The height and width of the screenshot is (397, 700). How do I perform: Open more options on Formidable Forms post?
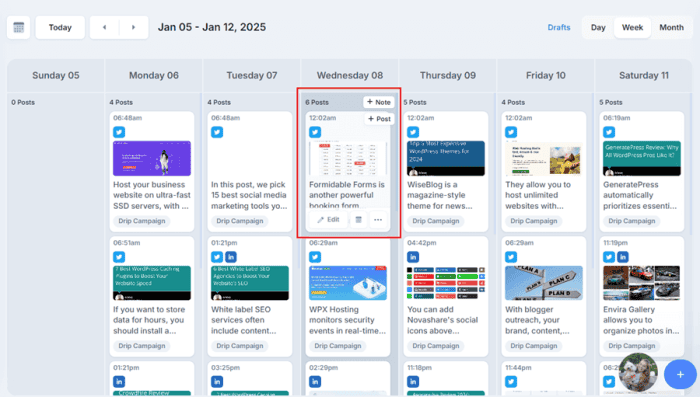(x=378, y=220)
